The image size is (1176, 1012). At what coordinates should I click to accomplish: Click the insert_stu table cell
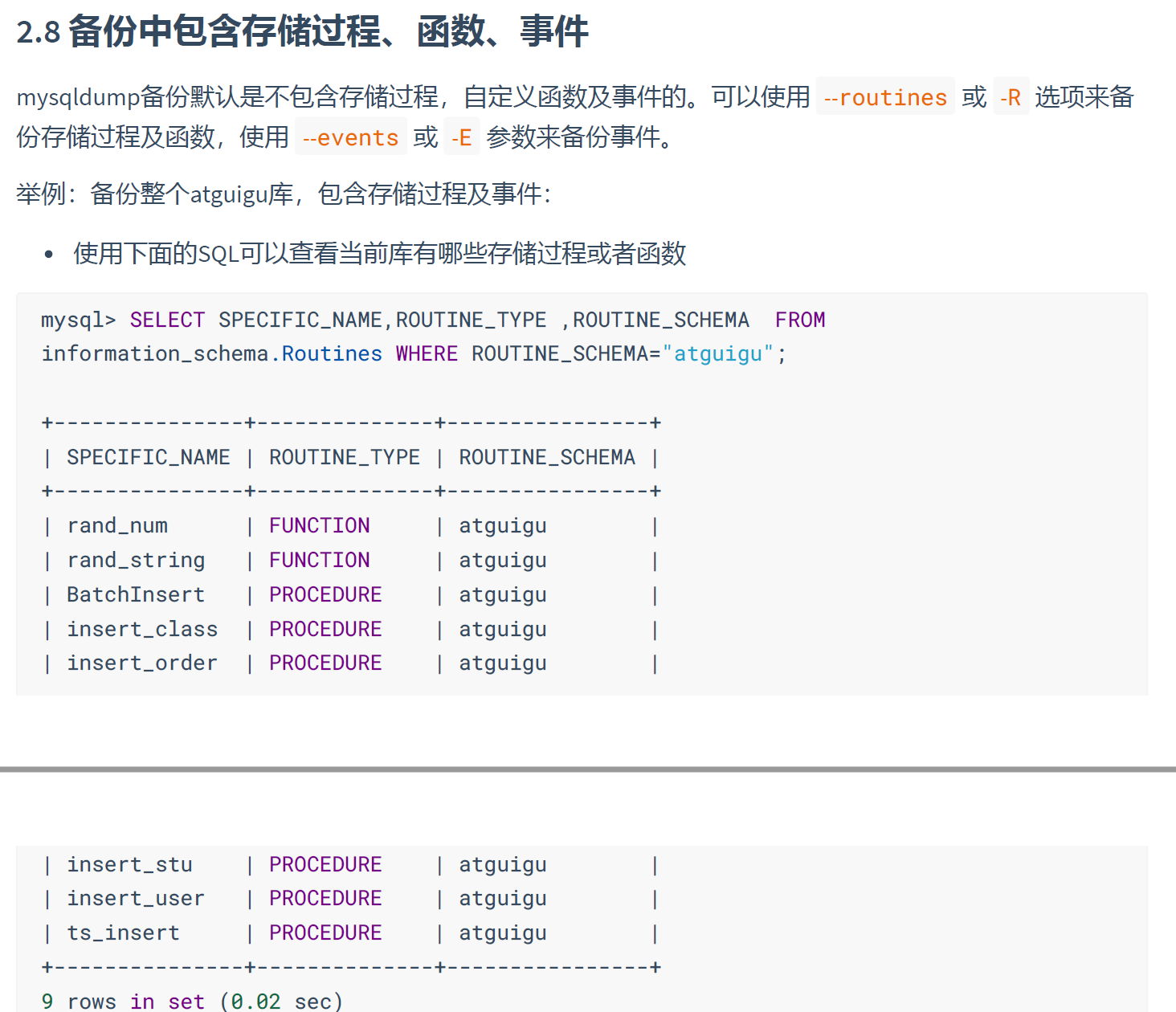(x=129, y=865)
